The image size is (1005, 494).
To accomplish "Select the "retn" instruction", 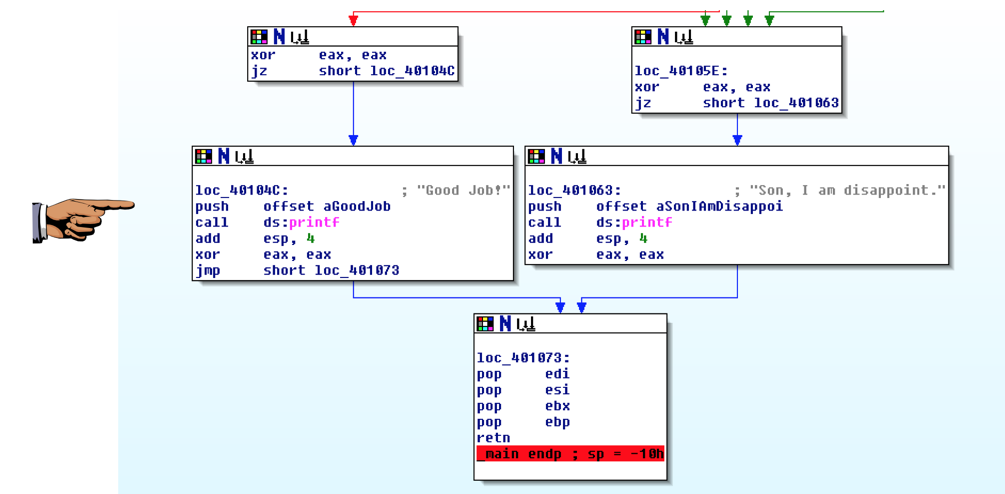I will point(494,438).
